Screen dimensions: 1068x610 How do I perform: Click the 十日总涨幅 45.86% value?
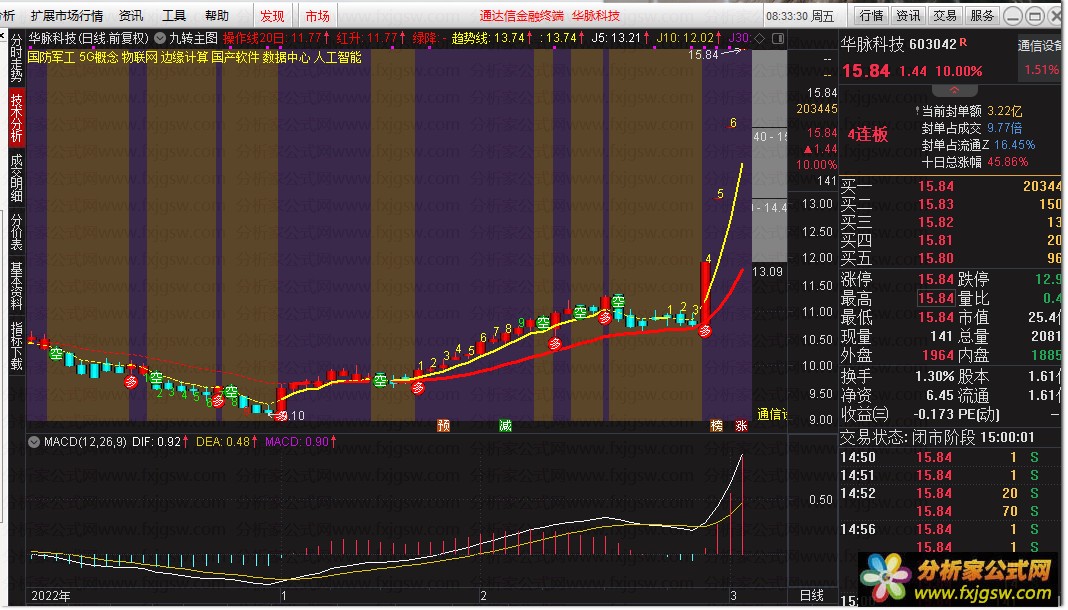click(x=1009, y=162)
